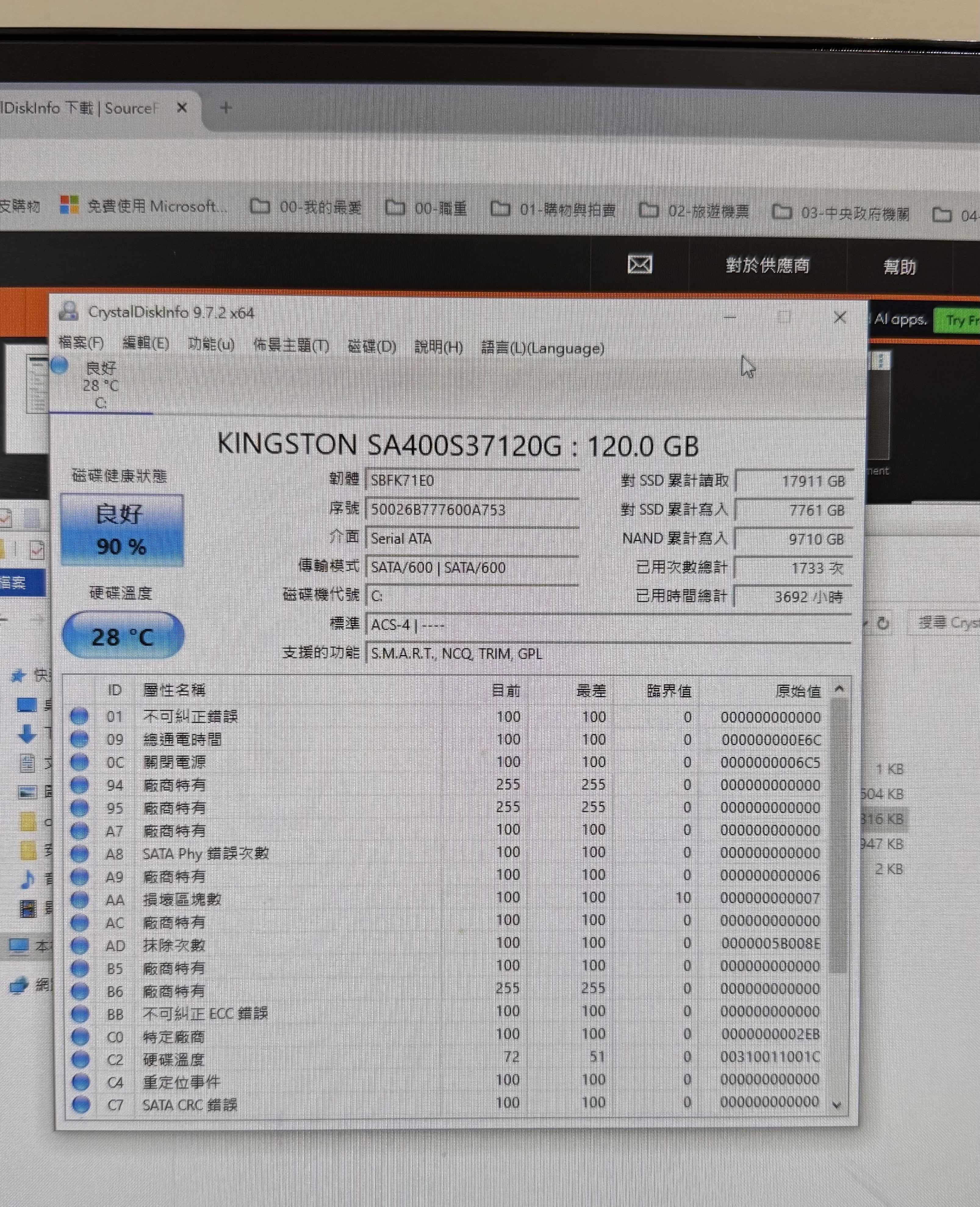Open the 語言(L)(Language) menu
Image resolution: width=980 pixels, height=1207 pixels.
click(x=542, y=348)
